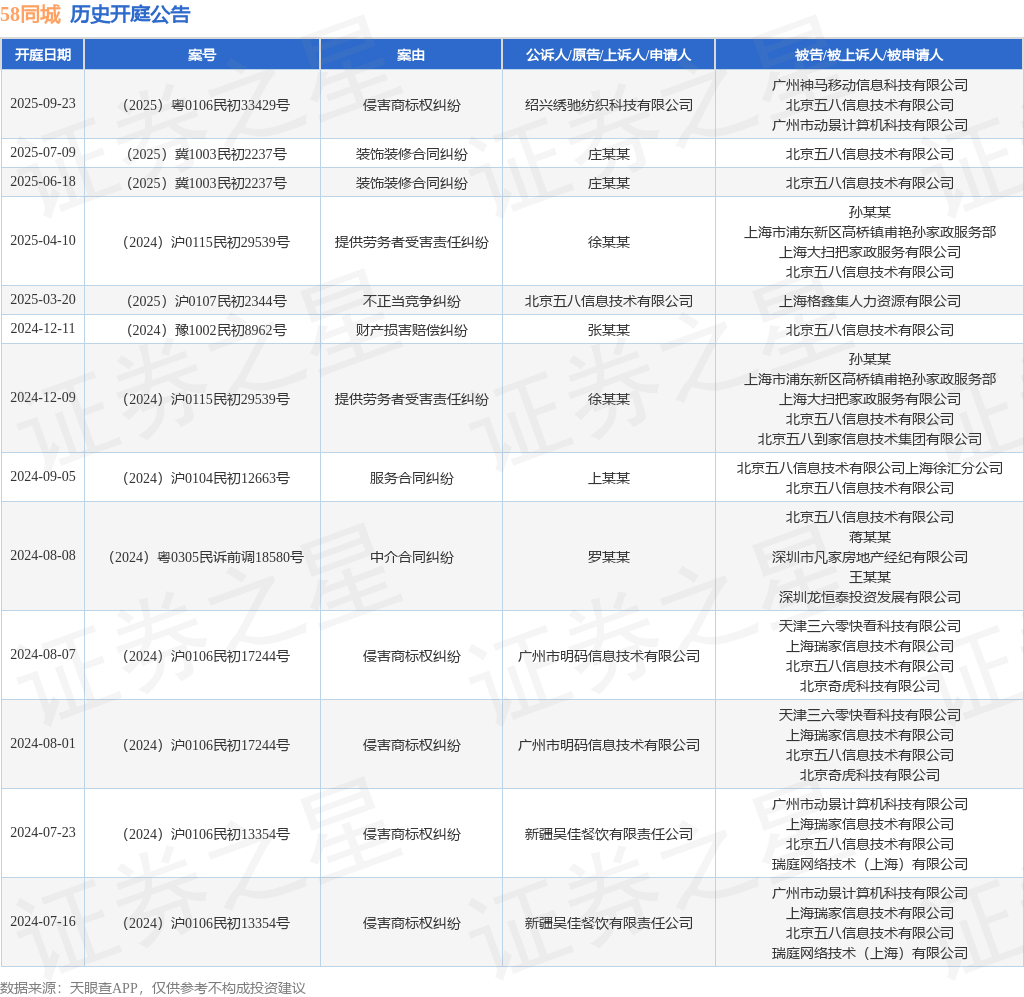The height and width of the screenshot is (997, 1024).
Task: Click plaintiff 张某某
Action: coord(609,330)
